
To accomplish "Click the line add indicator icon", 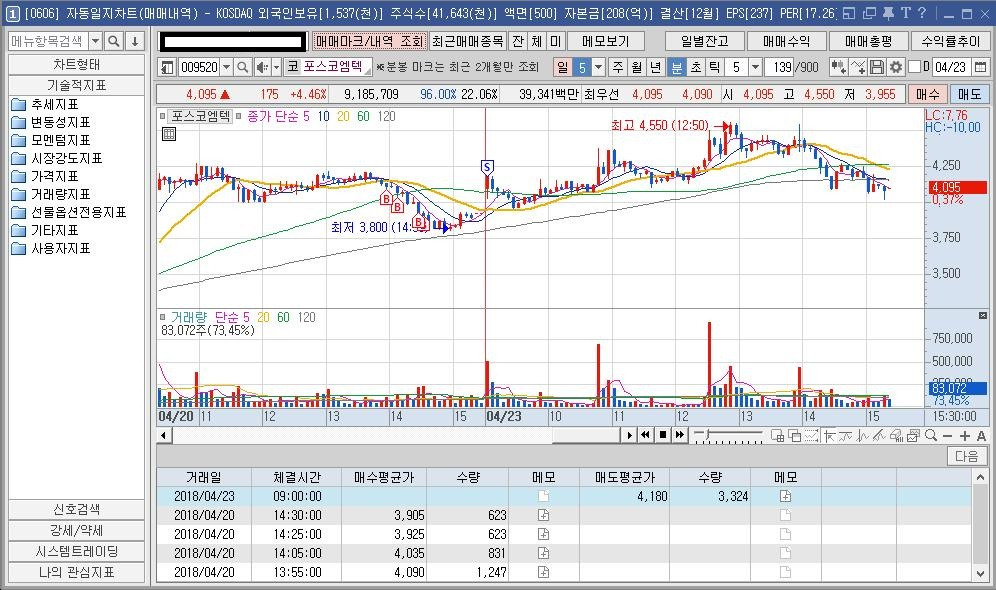I will [858, 67].
